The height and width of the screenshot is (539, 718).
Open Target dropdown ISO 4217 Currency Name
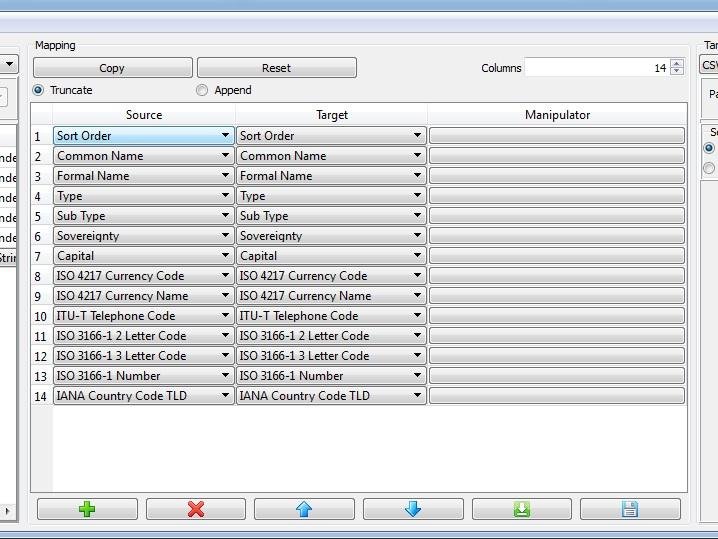(x=331, y=296)
